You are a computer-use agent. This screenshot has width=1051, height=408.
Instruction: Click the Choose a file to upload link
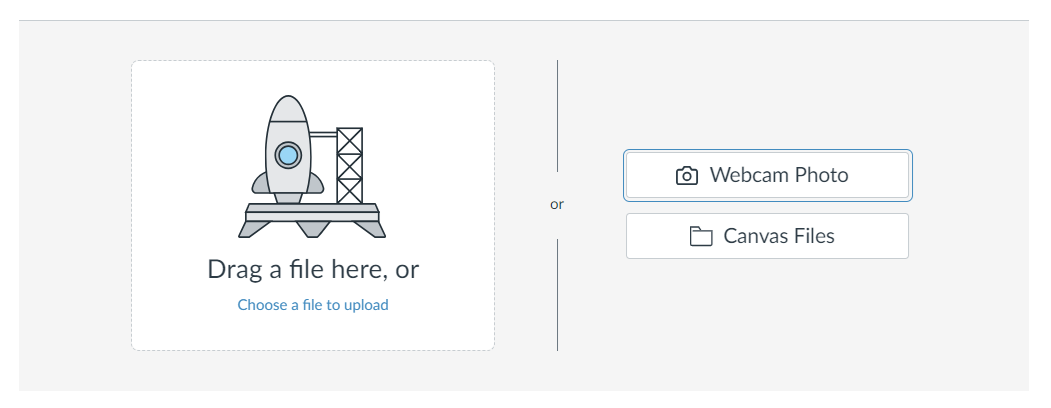coord(313,305)
